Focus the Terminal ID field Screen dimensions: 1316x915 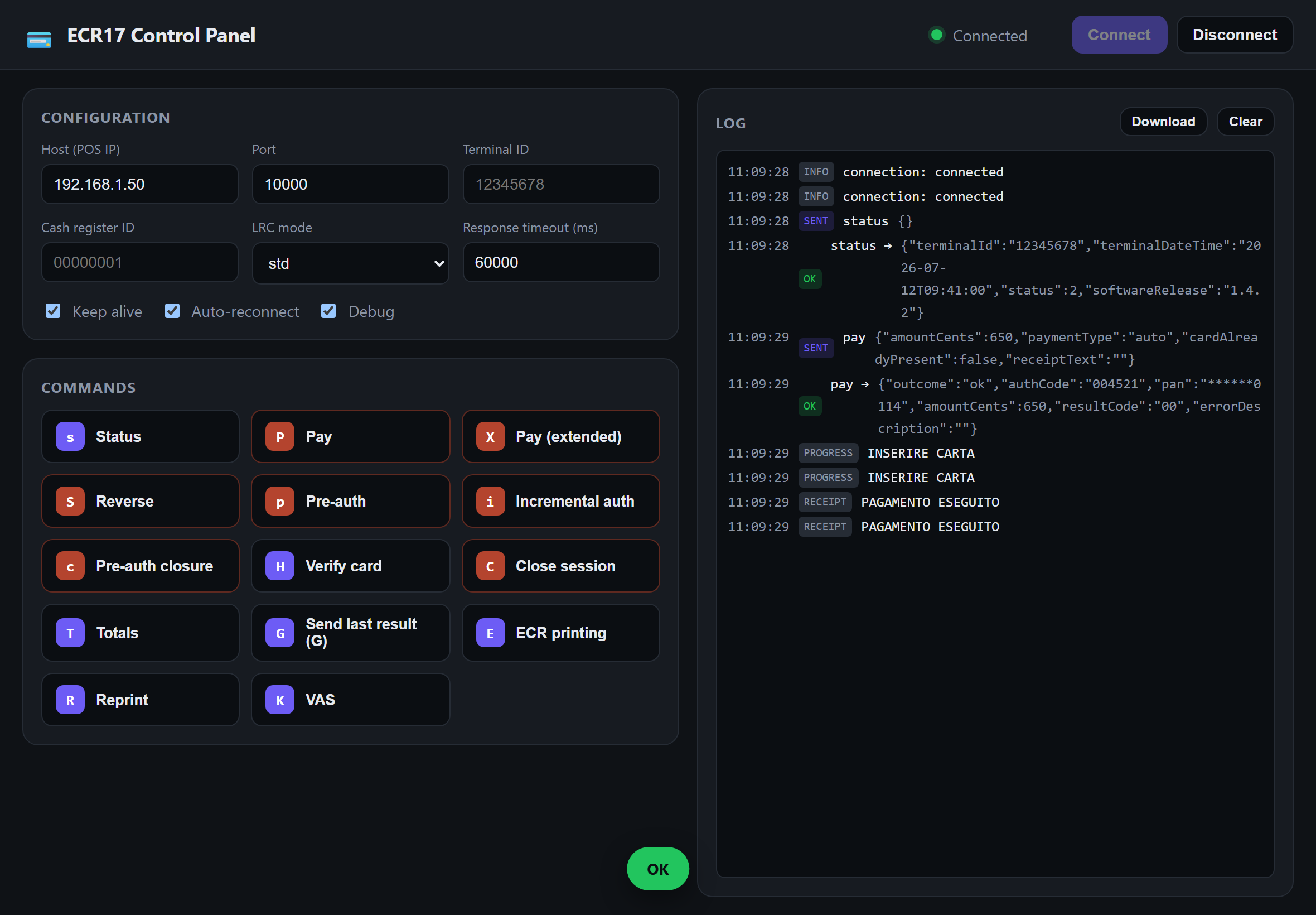pos(561,184)
